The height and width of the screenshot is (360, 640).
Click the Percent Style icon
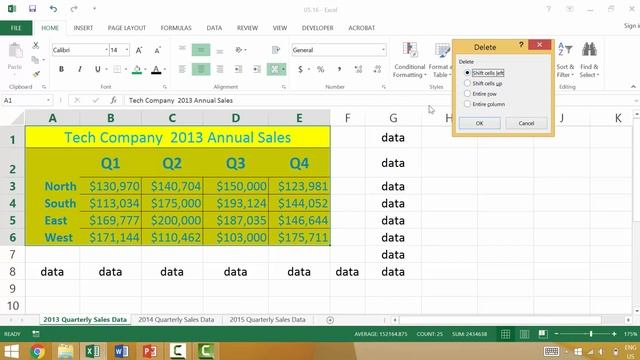[320, 69]
